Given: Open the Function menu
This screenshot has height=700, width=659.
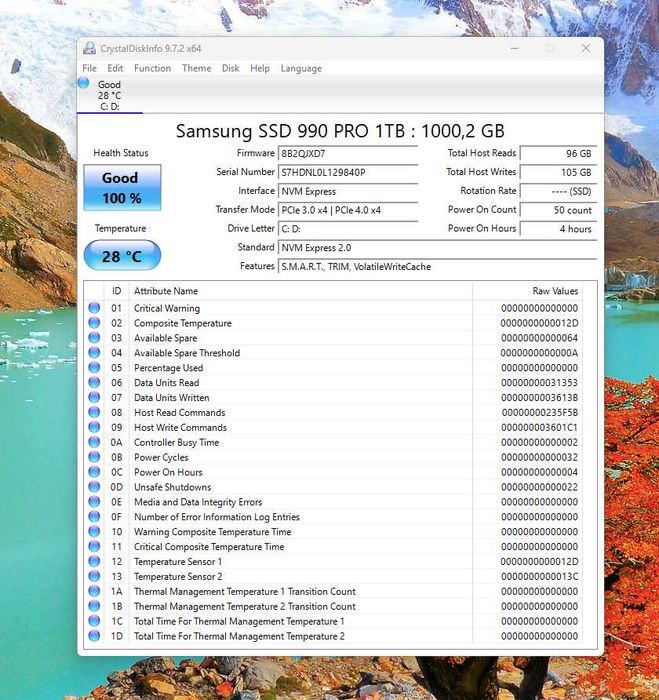Looking at the screenshot, I should coord(152,68).
